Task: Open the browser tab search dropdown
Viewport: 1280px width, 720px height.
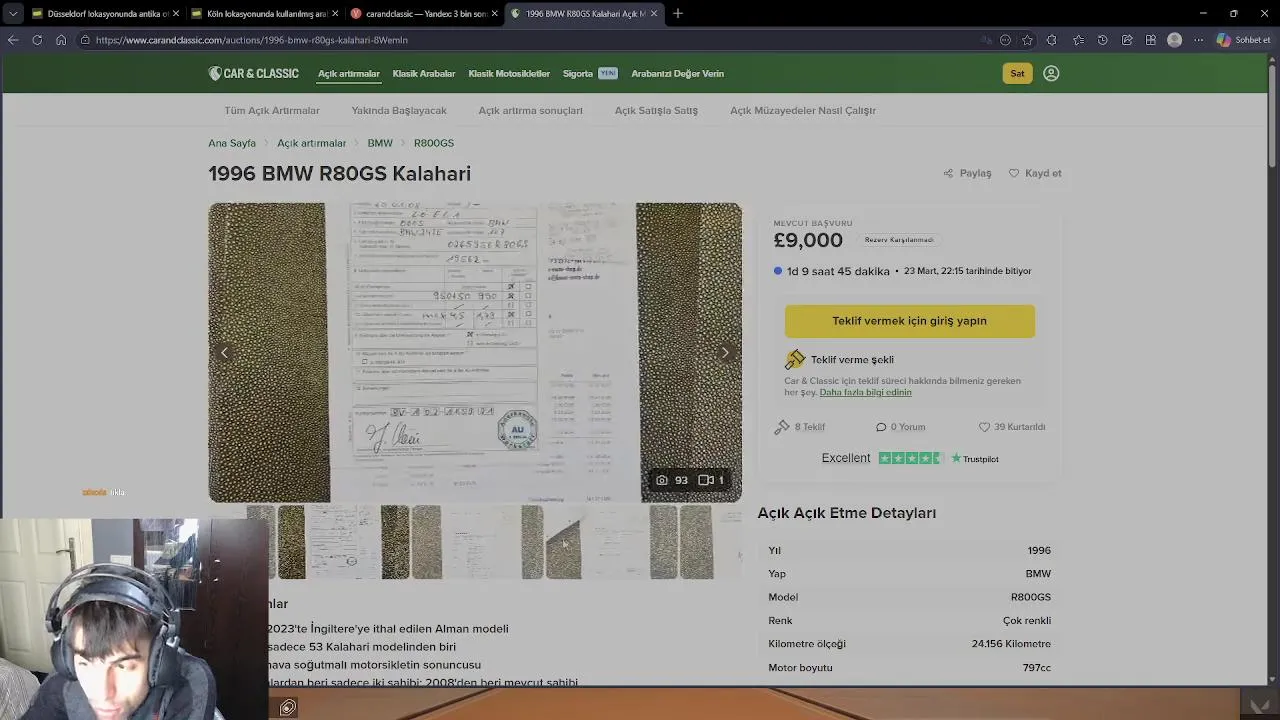Action: pyautogui.click(x=13, y=14)
